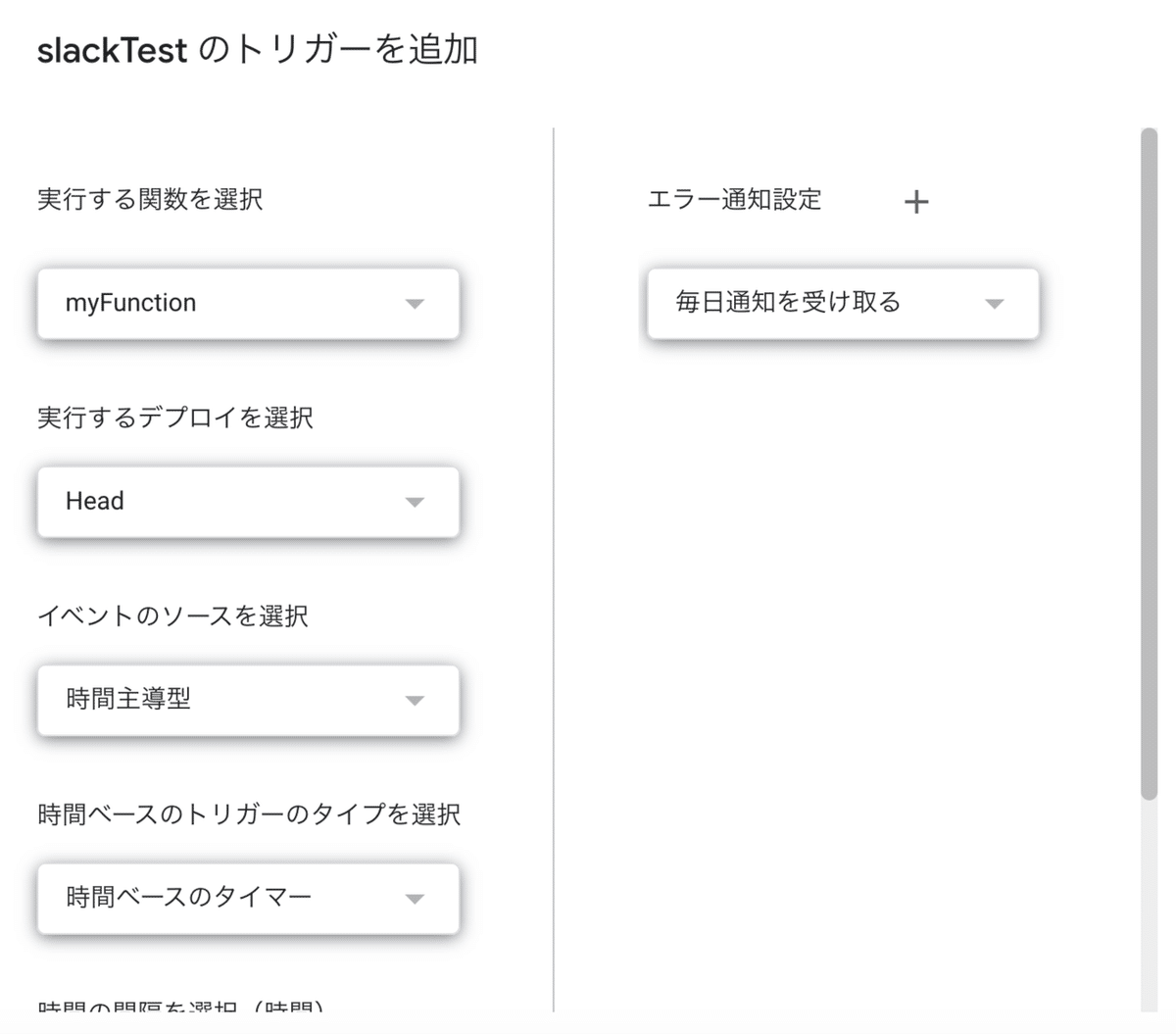
Task: Click the dropdown arrow on the myFunction selector
Action: coord(416,303)
